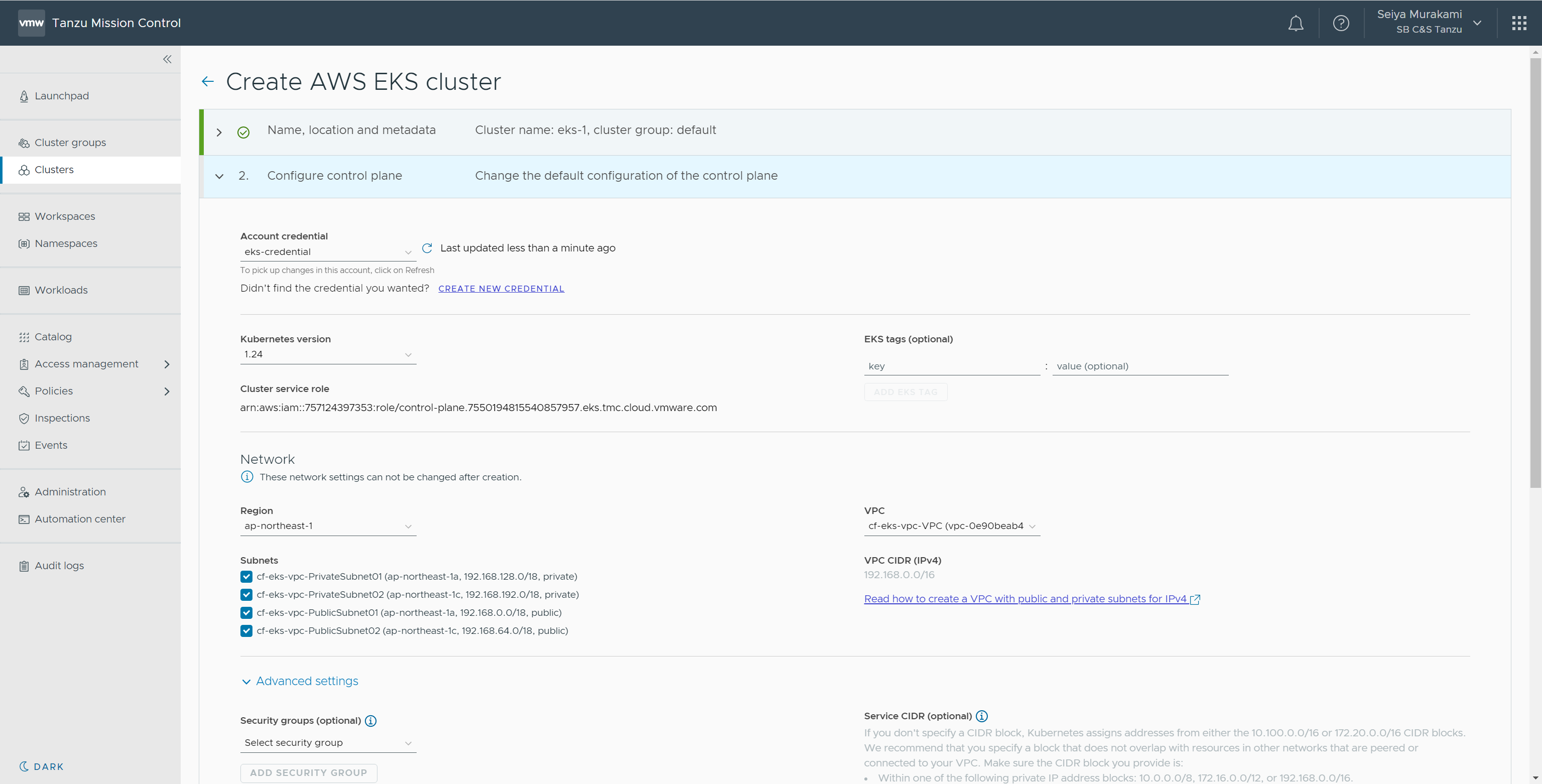Open the VMware apps grid icon
1542x784 pixels.
pyautogui.click(x=1518, y=24)
